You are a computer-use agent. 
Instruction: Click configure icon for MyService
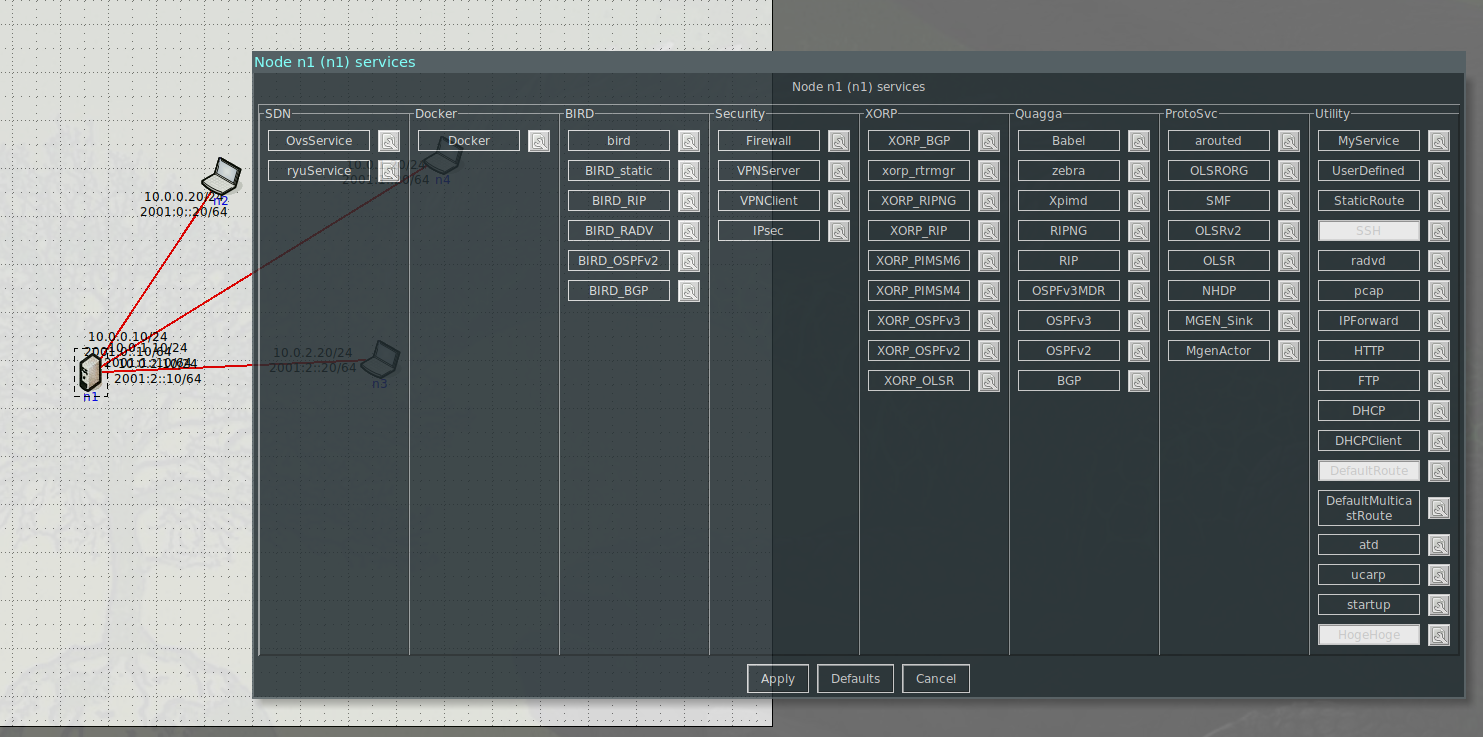tap(1439, 141)
